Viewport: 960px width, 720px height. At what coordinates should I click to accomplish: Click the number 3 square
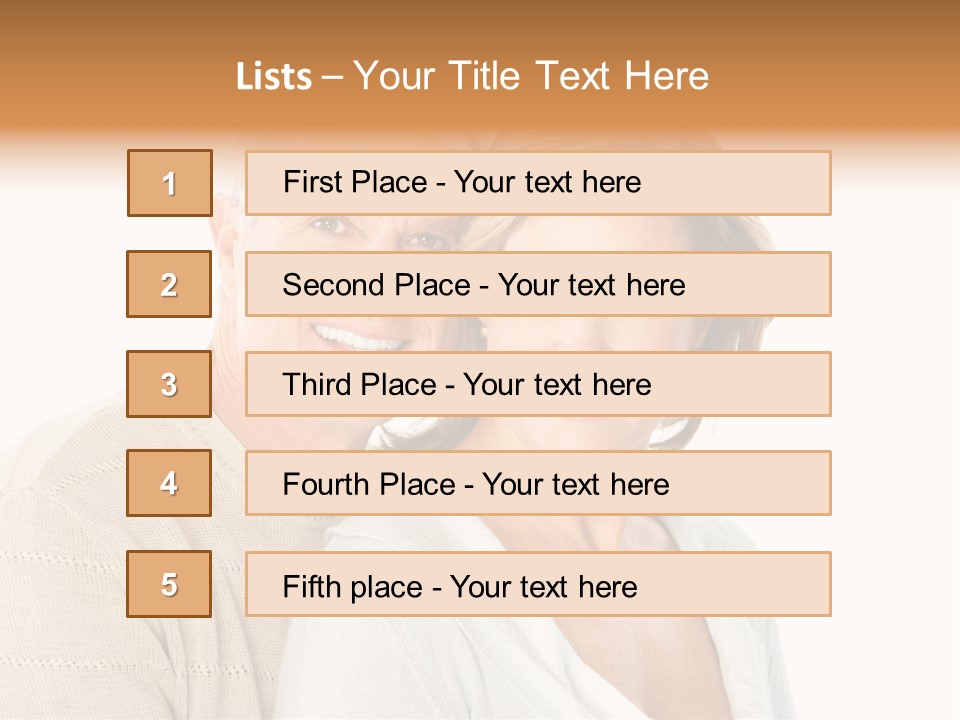[x=170, y=384]
